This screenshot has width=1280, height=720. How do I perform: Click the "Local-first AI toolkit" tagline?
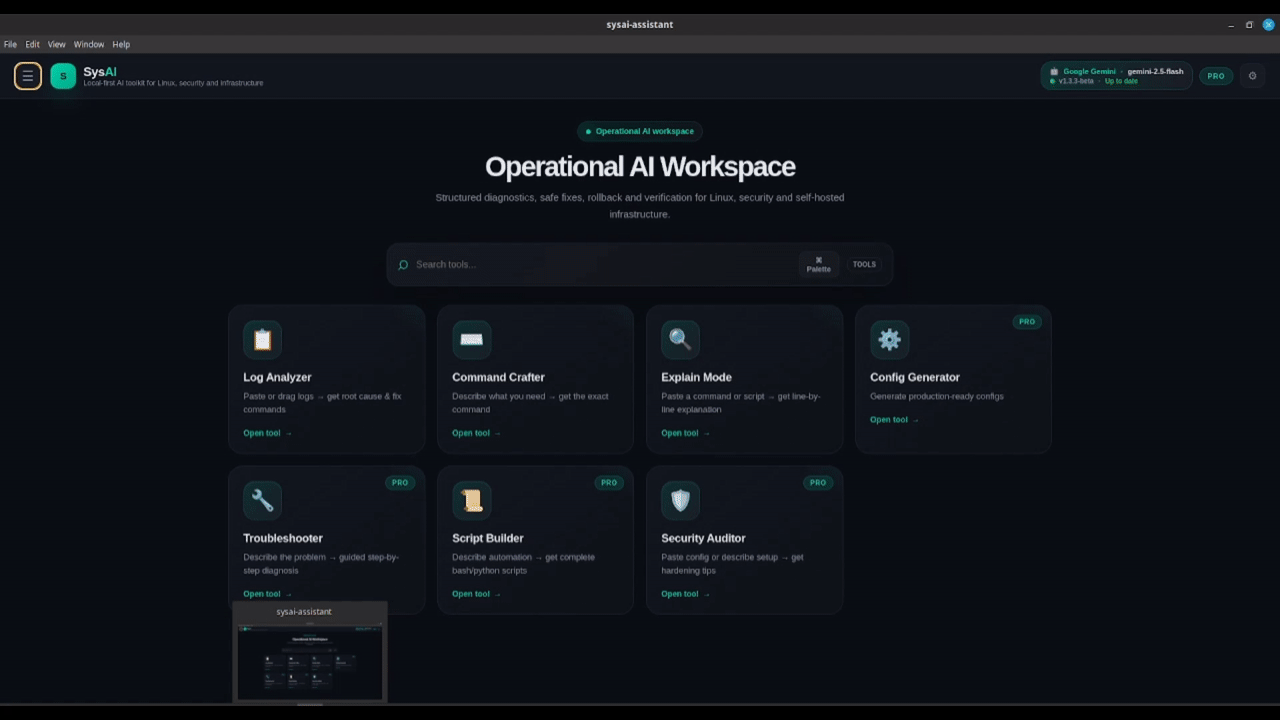(x=173, y=83)
